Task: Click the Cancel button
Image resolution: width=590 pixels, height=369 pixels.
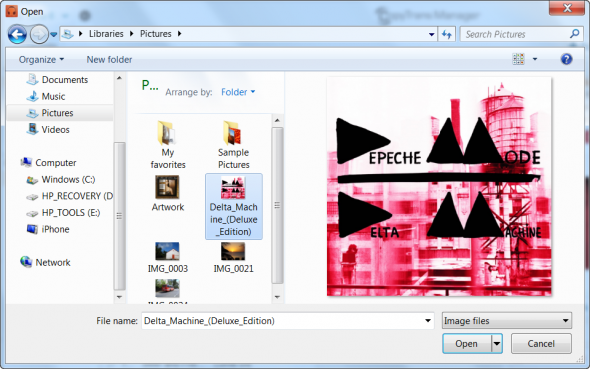Action: click(x=541, y=344)
